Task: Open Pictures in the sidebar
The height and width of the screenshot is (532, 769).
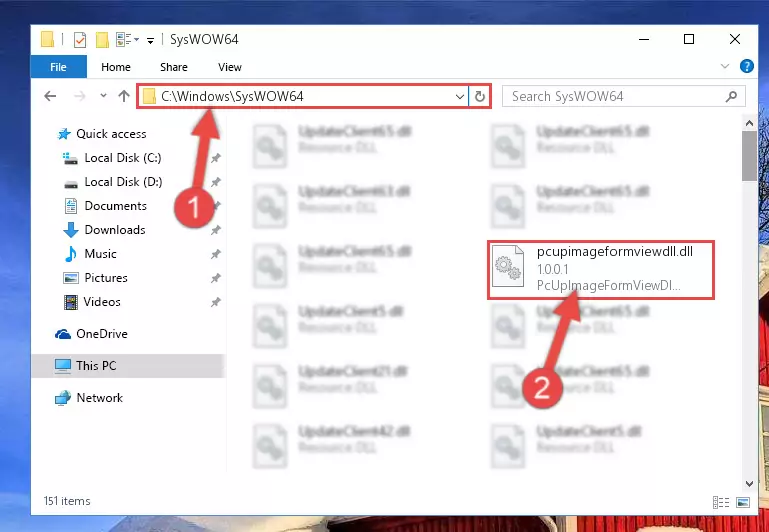Action: [x=105, y=278]
